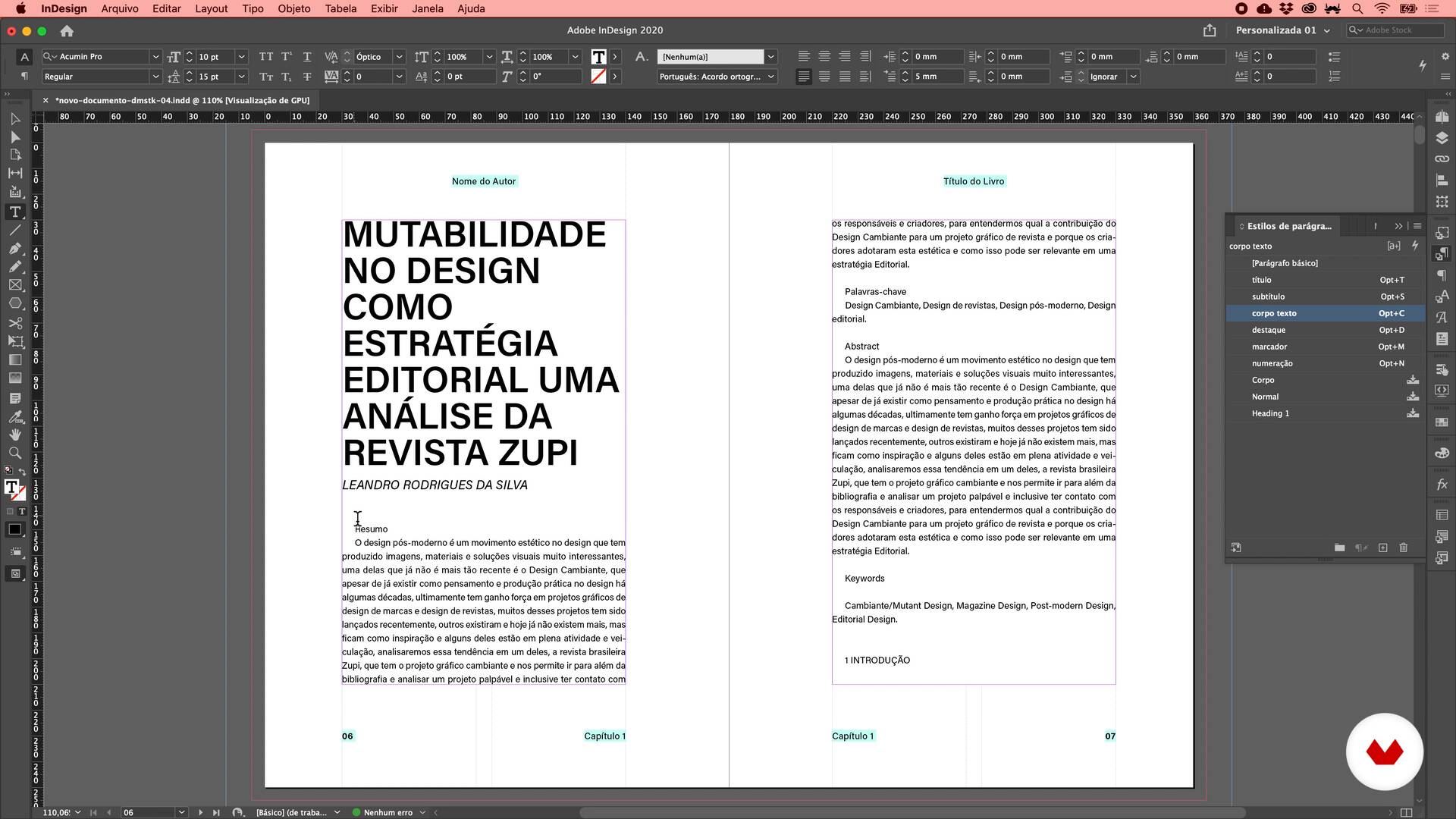The image size is (1456, 819).
Task: Apply numeração paragraph style
Action: (x=1325, y=363)
